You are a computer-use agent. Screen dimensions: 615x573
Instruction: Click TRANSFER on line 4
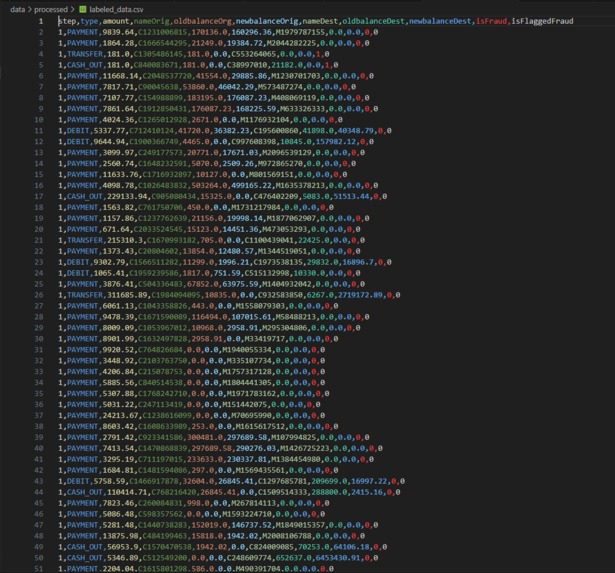85,54
